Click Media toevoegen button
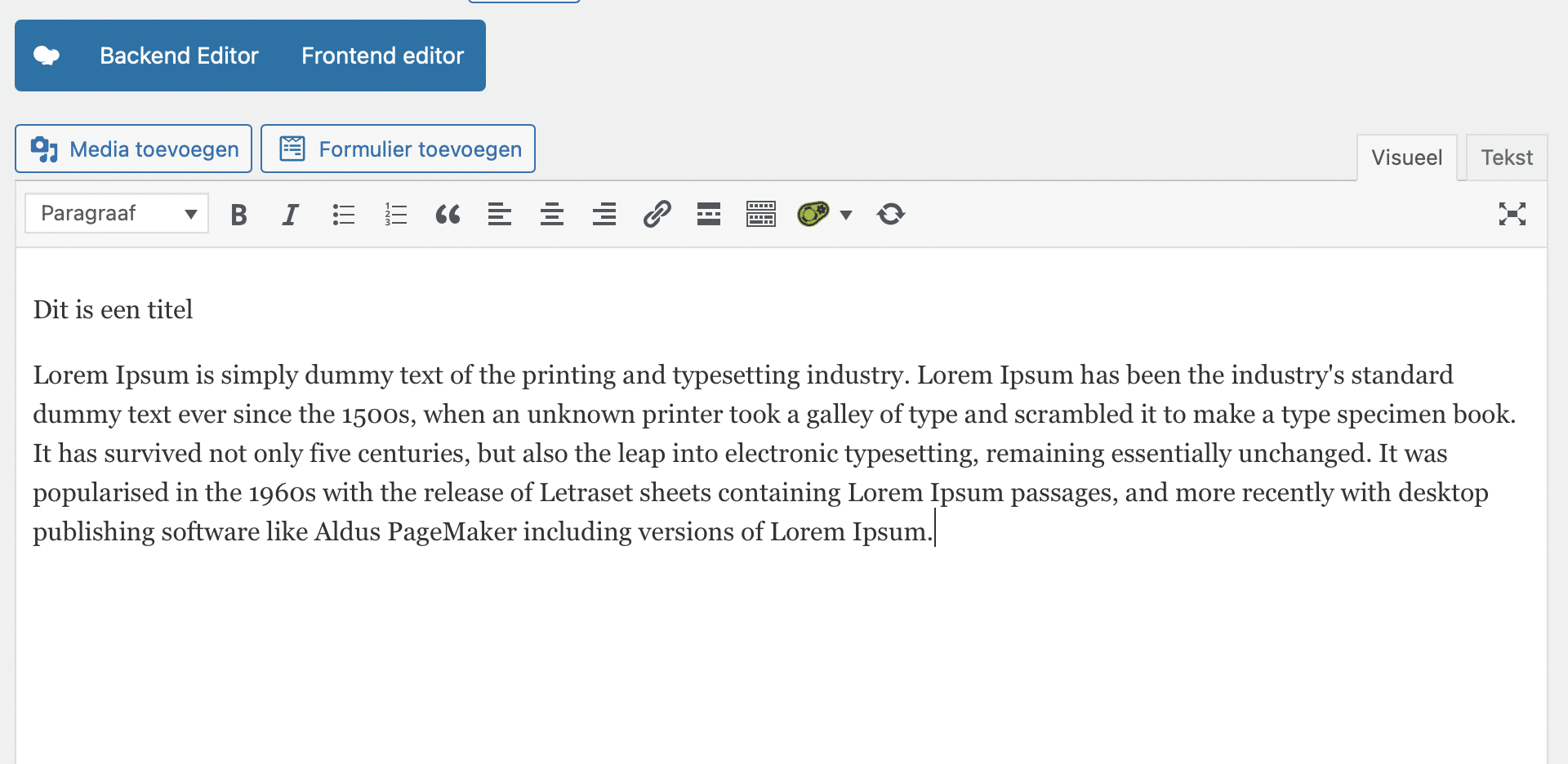 (133, 149)
